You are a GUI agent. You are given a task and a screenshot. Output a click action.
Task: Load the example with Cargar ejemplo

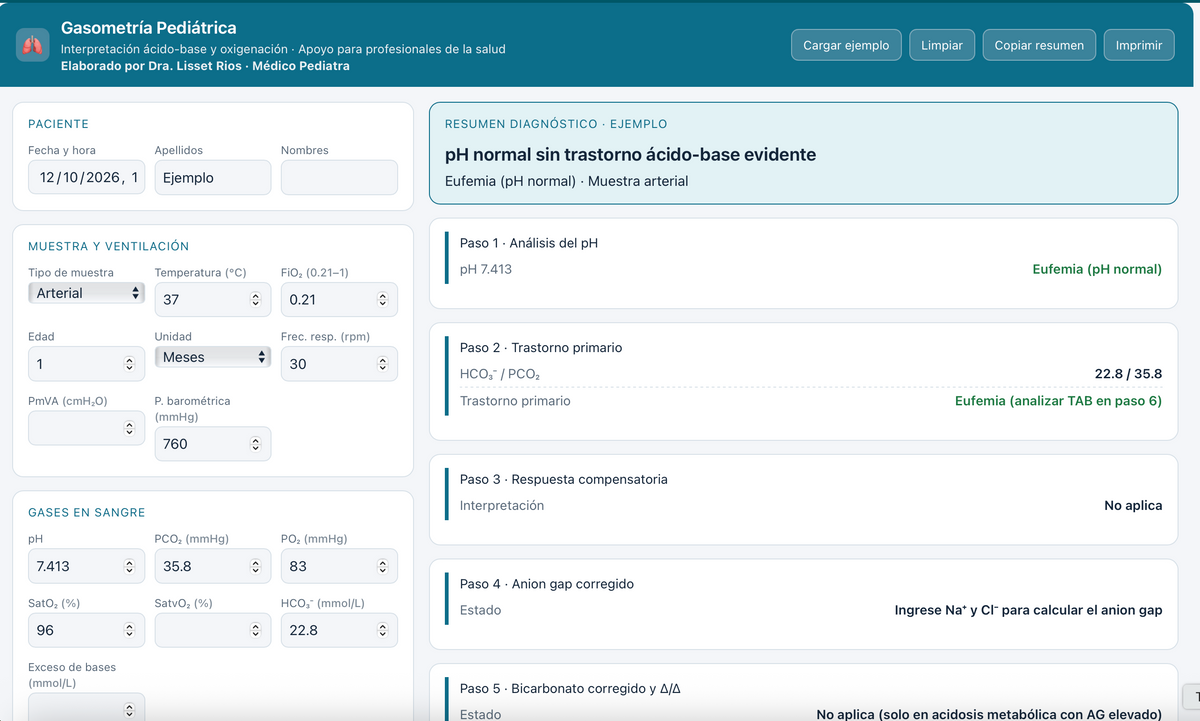coord(846,45)
